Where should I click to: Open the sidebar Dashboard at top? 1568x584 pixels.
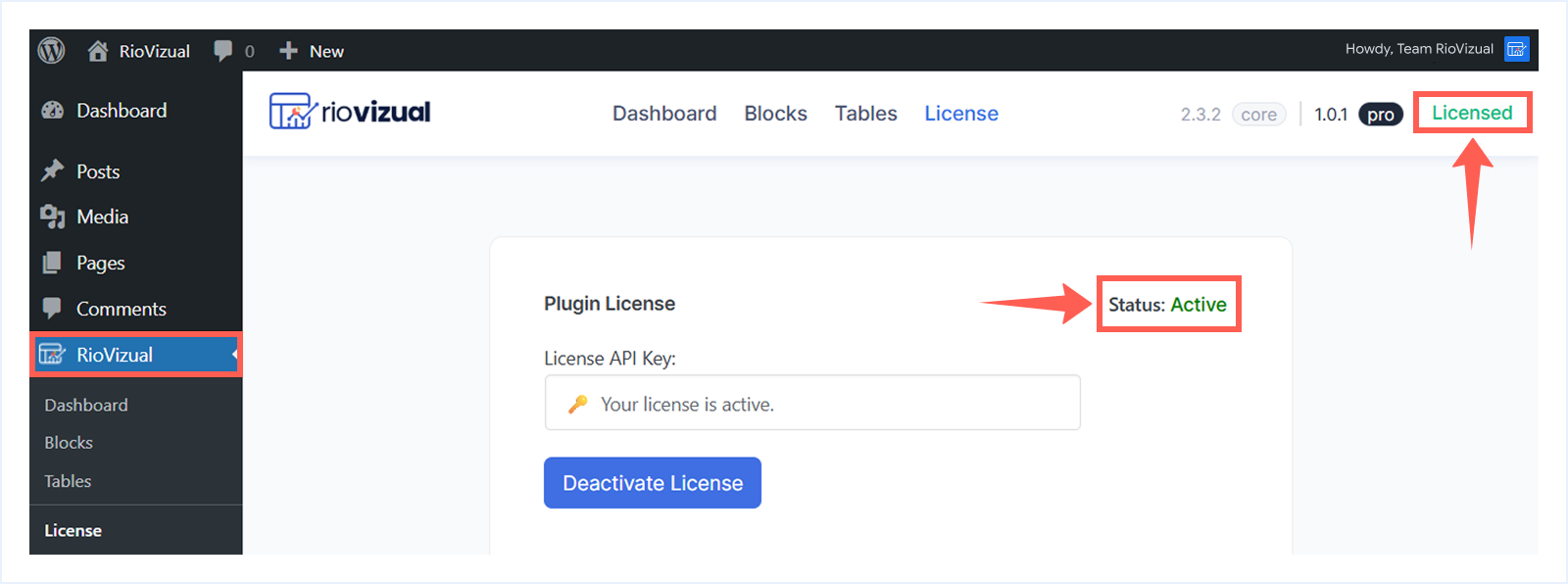[x=121, y=111]
